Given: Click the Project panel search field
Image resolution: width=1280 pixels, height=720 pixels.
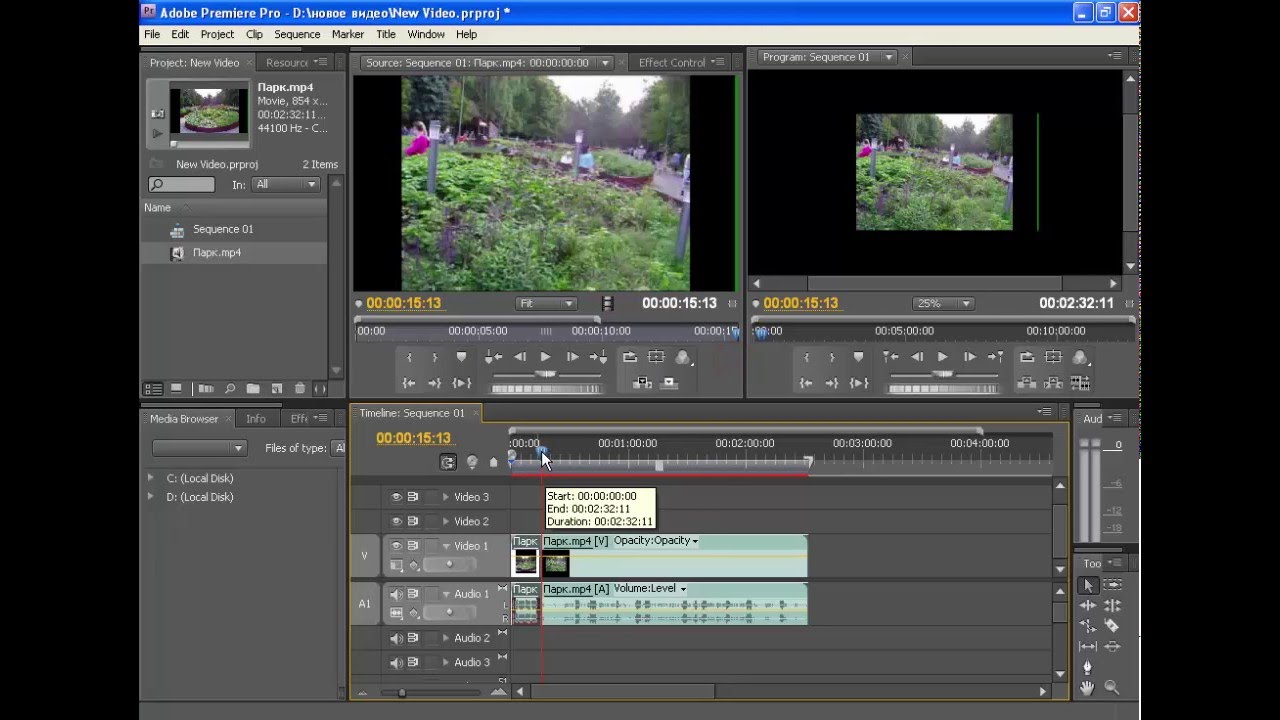Looking at the screenshot, I should pos(182,185).
